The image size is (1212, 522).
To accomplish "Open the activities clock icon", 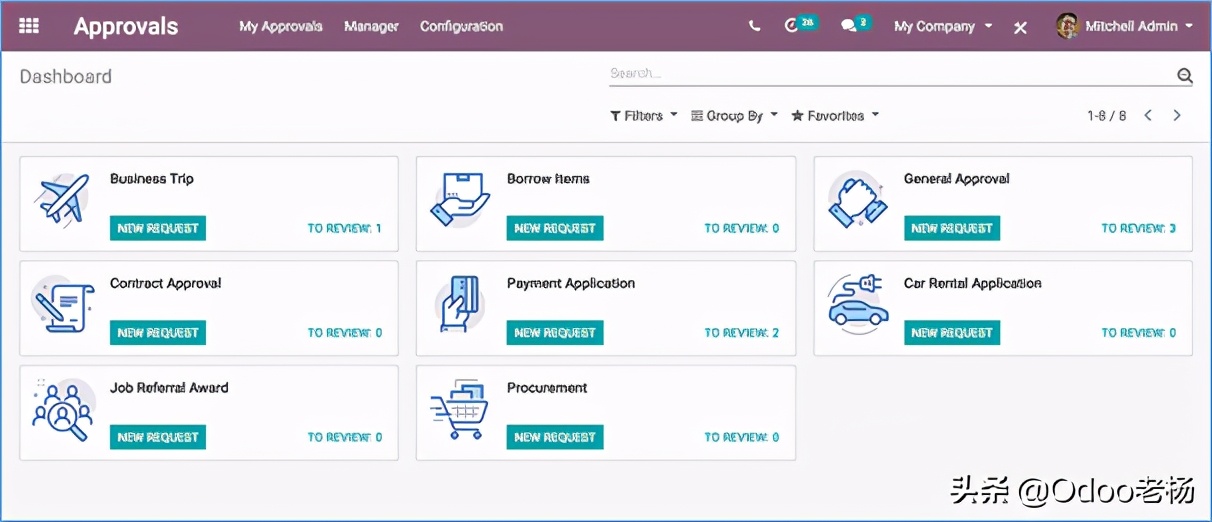I will [x=792, y=26].
